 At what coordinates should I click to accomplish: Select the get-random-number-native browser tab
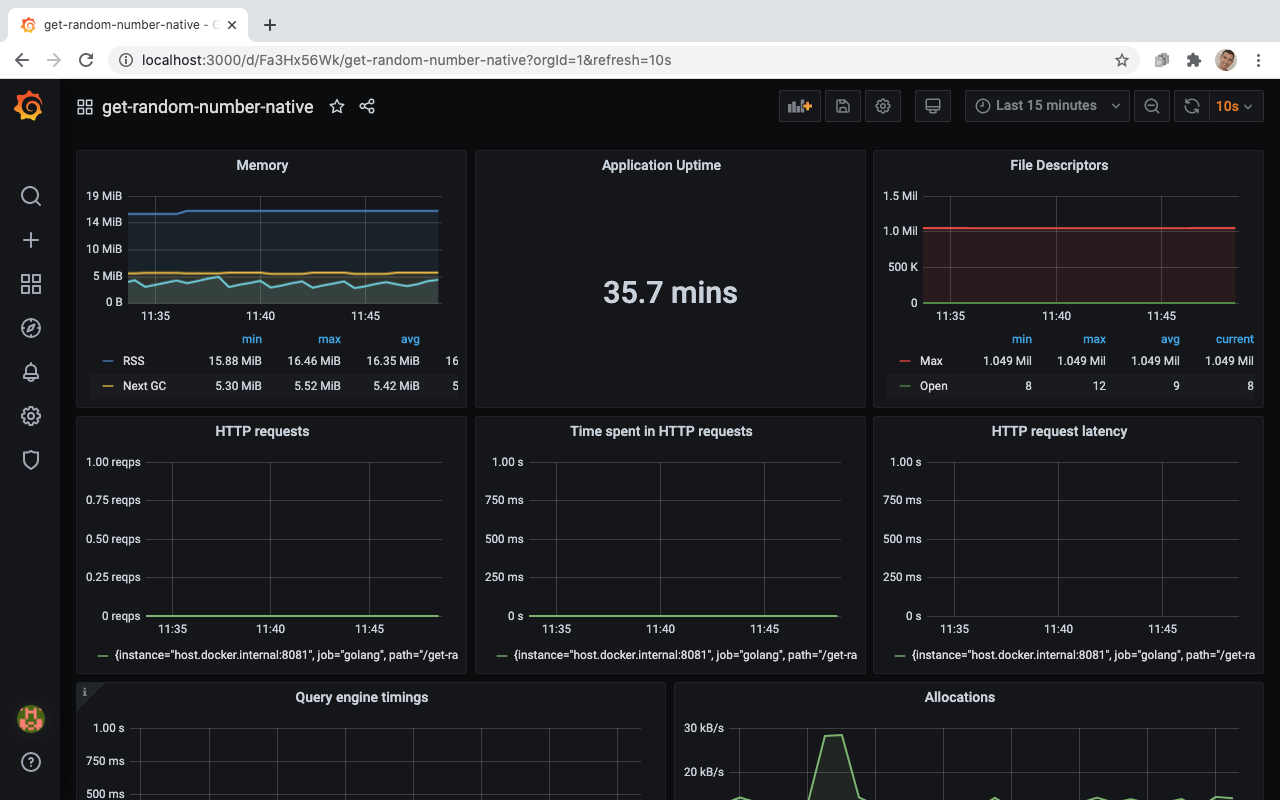click(130, 25)
